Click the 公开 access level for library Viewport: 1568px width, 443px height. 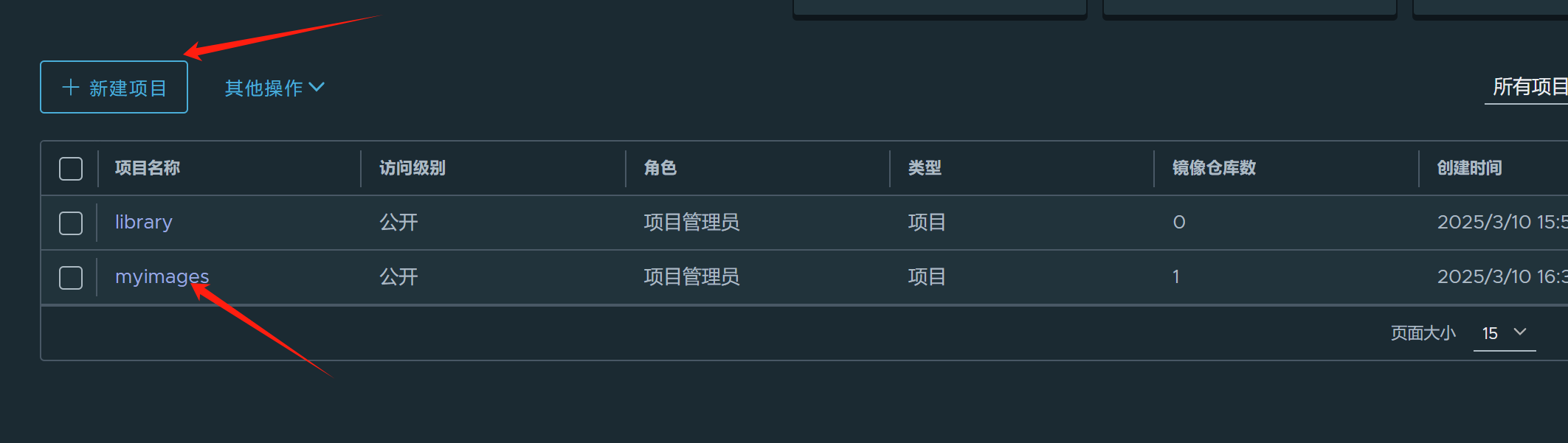(398, 223)
